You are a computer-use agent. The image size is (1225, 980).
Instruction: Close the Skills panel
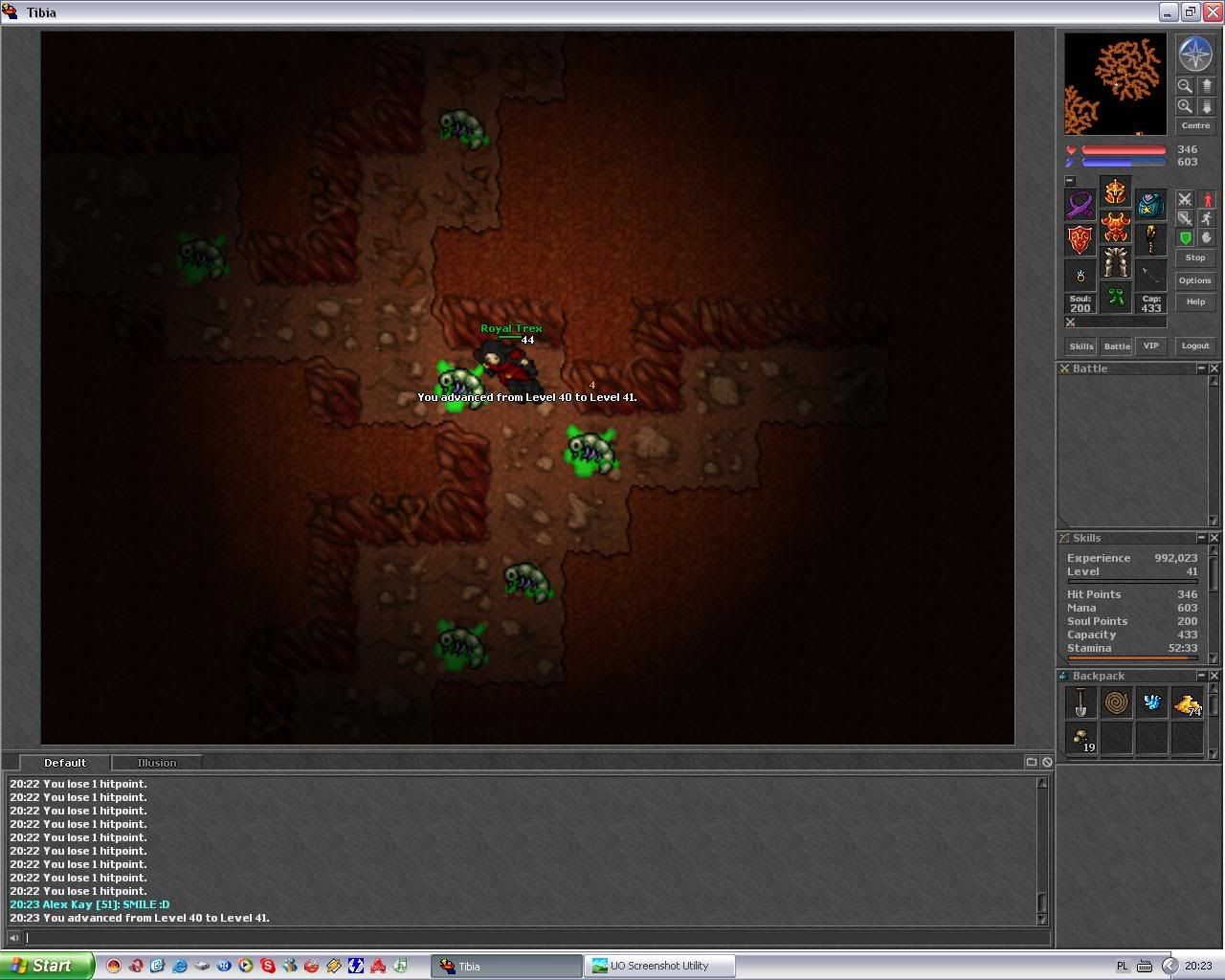1214,538
